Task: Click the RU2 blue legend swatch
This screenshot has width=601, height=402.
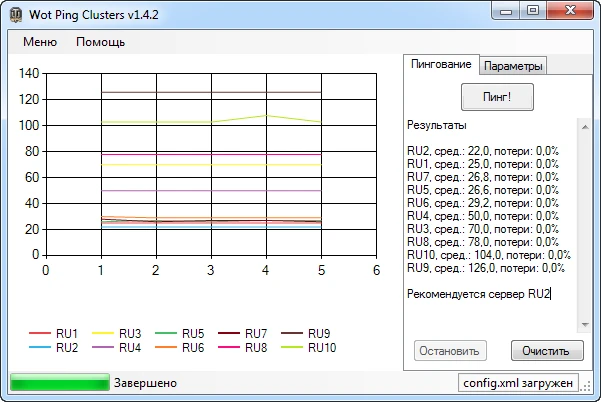Action: [39, 348]
